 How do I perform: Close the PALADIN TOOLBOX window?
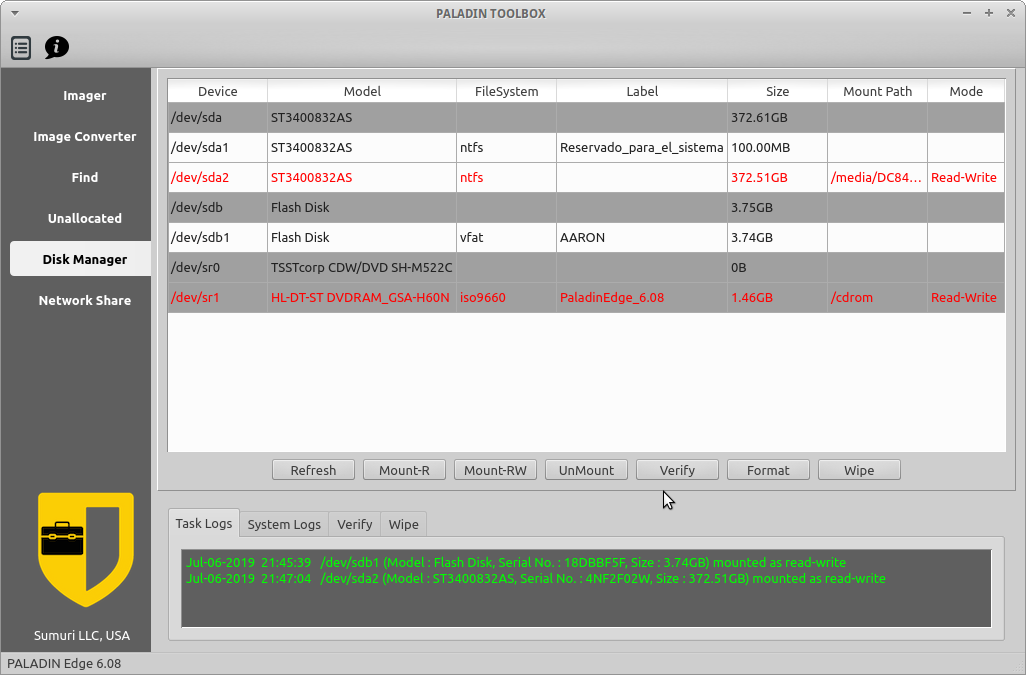[x=1010, y=13]
